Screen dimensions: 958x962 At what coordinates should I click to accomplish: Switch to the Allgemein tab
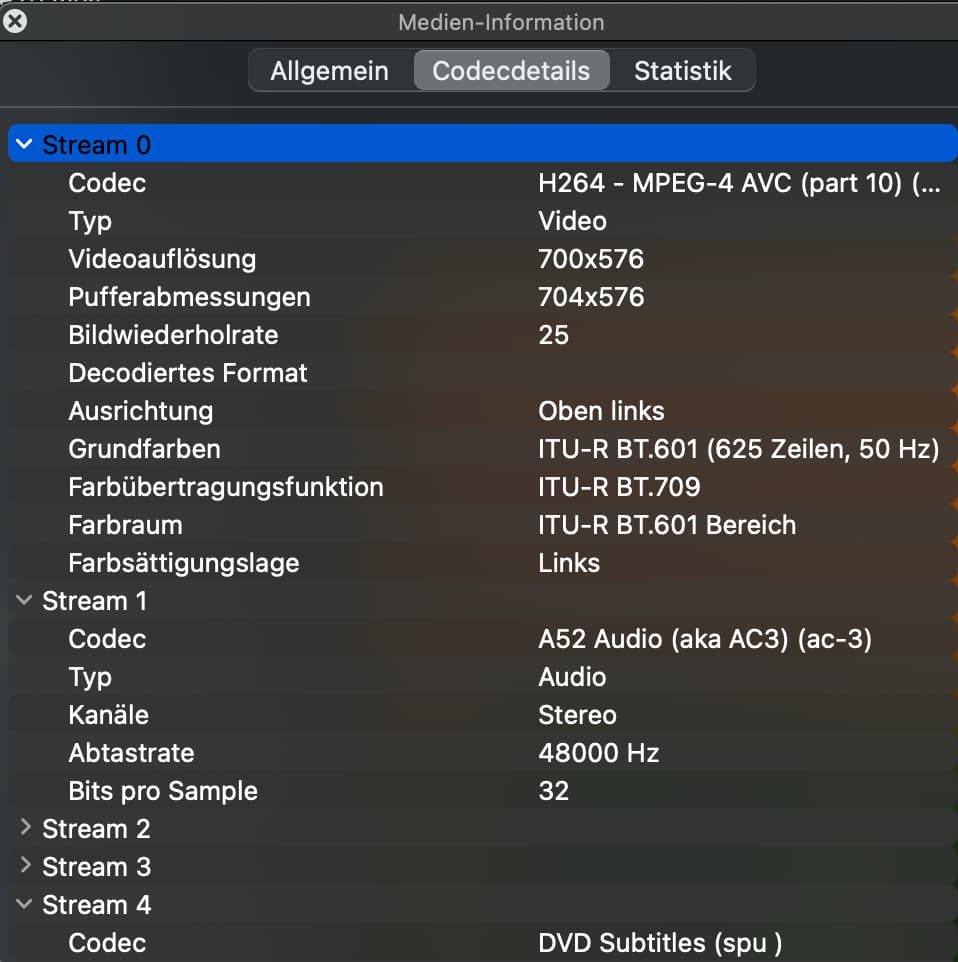pos(329,71)
